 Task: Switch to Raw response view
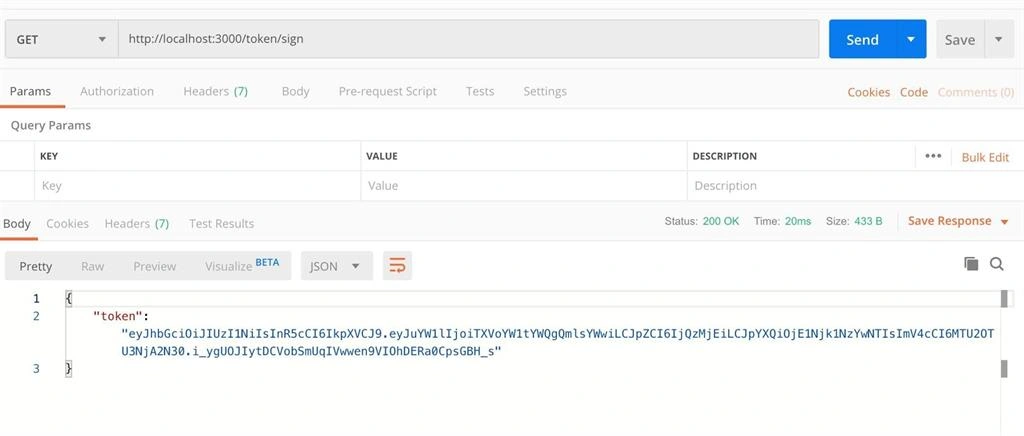[x=92, y=266]
